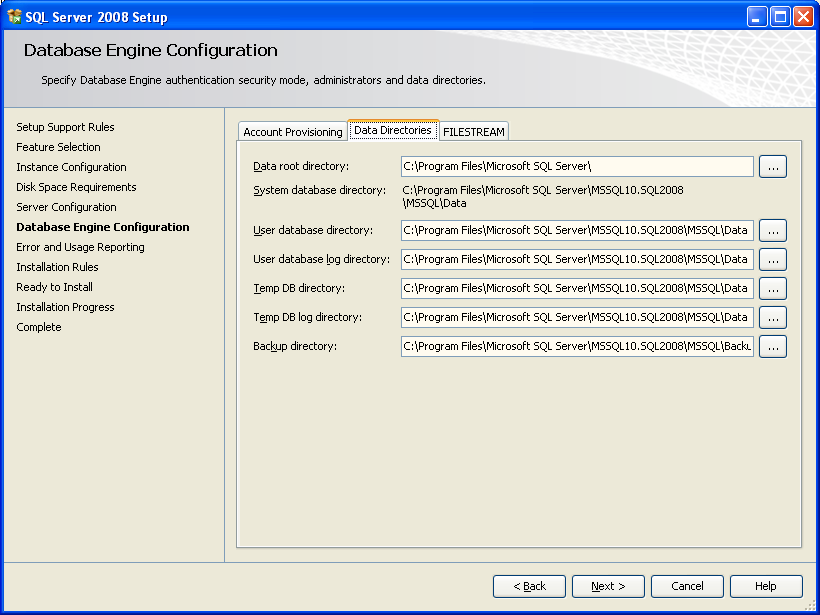Proceed with the Next button
Image resolution: width=820 pixels, height=615 pixels.
coord(608,586)
